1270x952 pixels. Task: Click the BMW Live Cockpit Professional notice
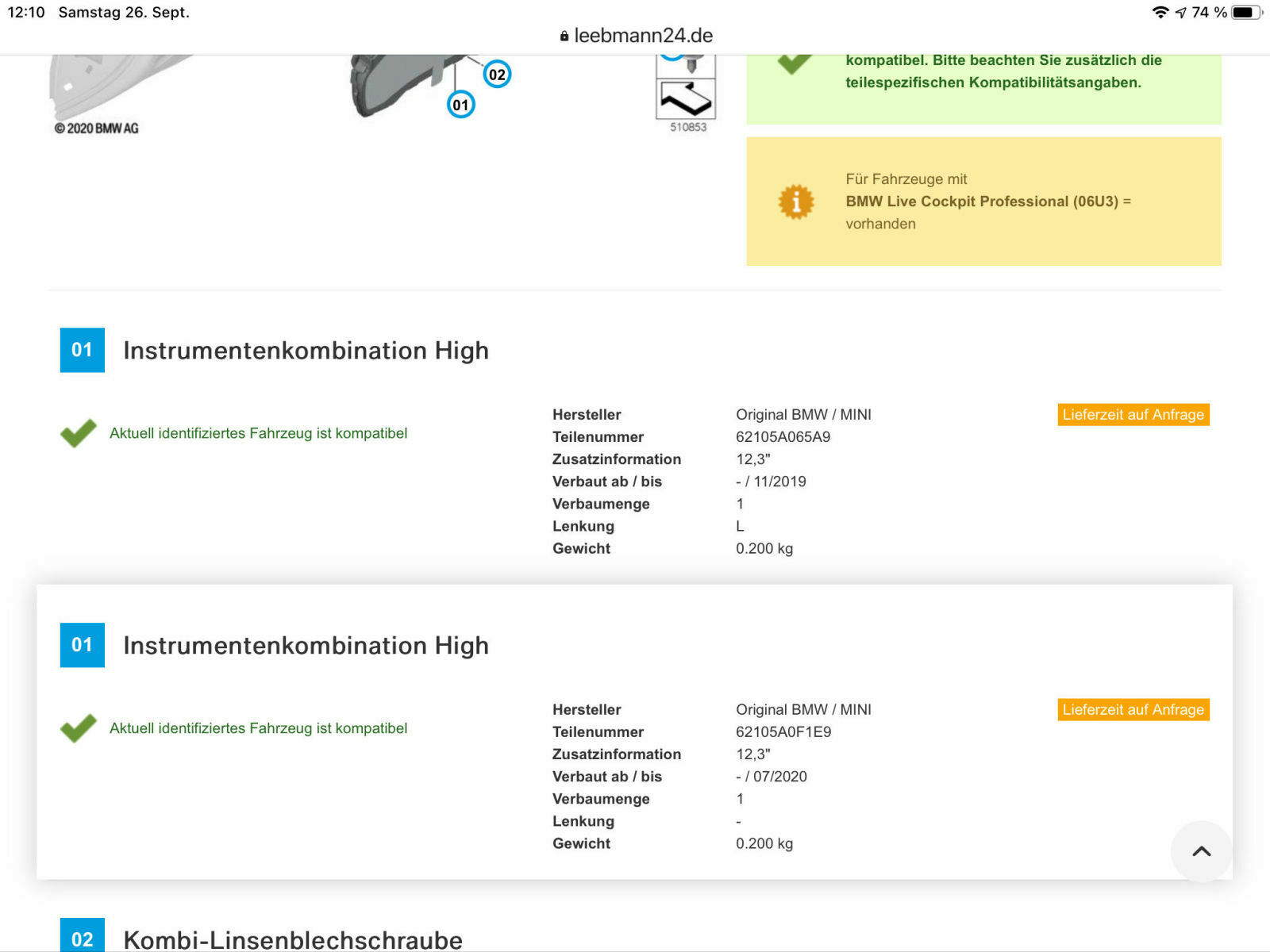click(x=983, y=202)
